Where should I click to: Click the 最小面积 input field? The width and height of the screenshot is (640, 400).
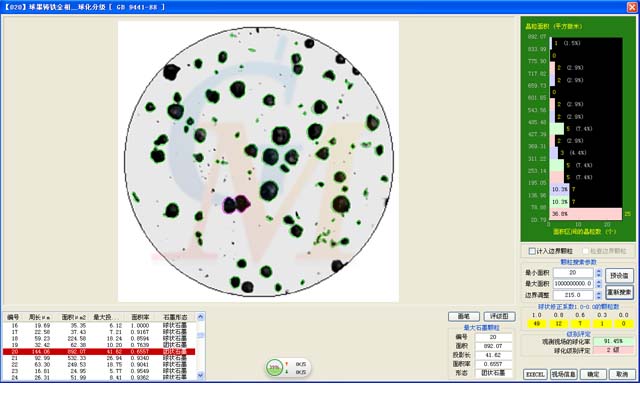(573, 272)
